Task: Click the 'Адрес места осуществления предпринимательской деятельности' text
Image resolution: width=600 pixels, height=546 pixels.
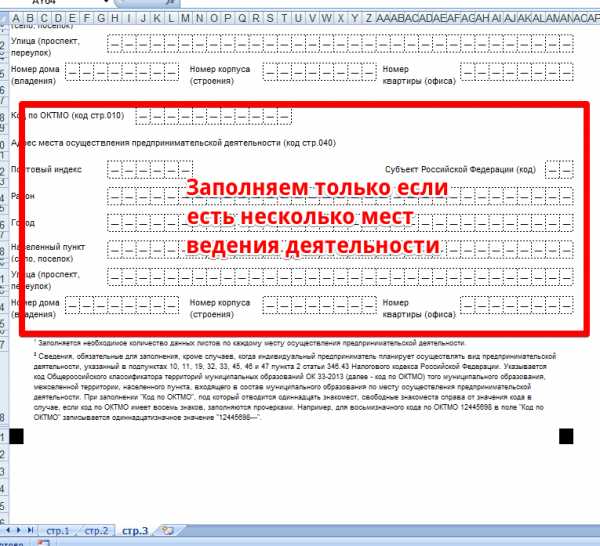Action: 173,143
